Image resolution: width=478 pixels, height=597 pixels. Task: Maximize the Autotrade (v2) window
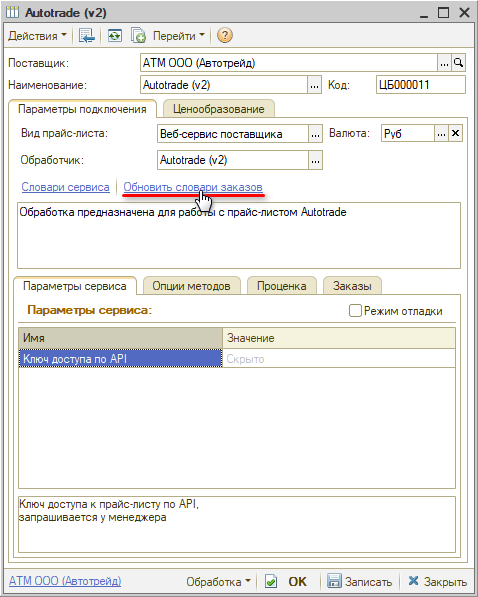point(443,13)
